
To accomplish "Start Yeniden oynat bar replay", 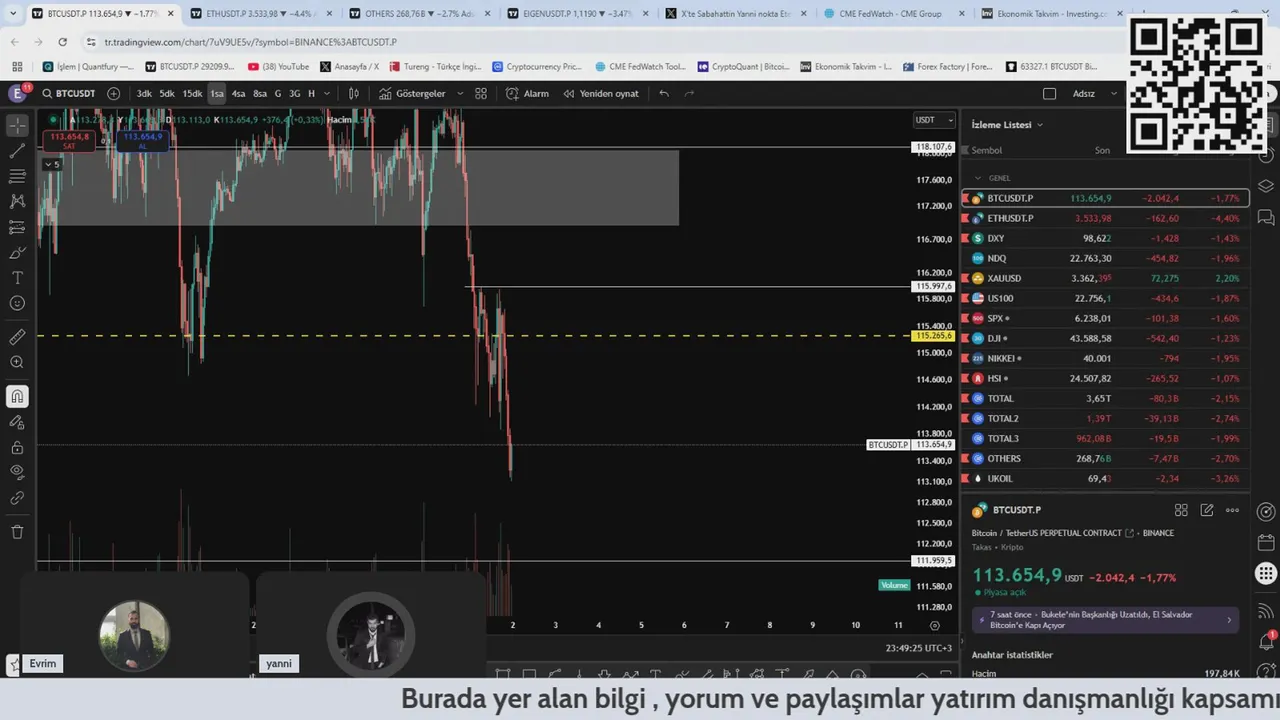I will coord(600,93).
